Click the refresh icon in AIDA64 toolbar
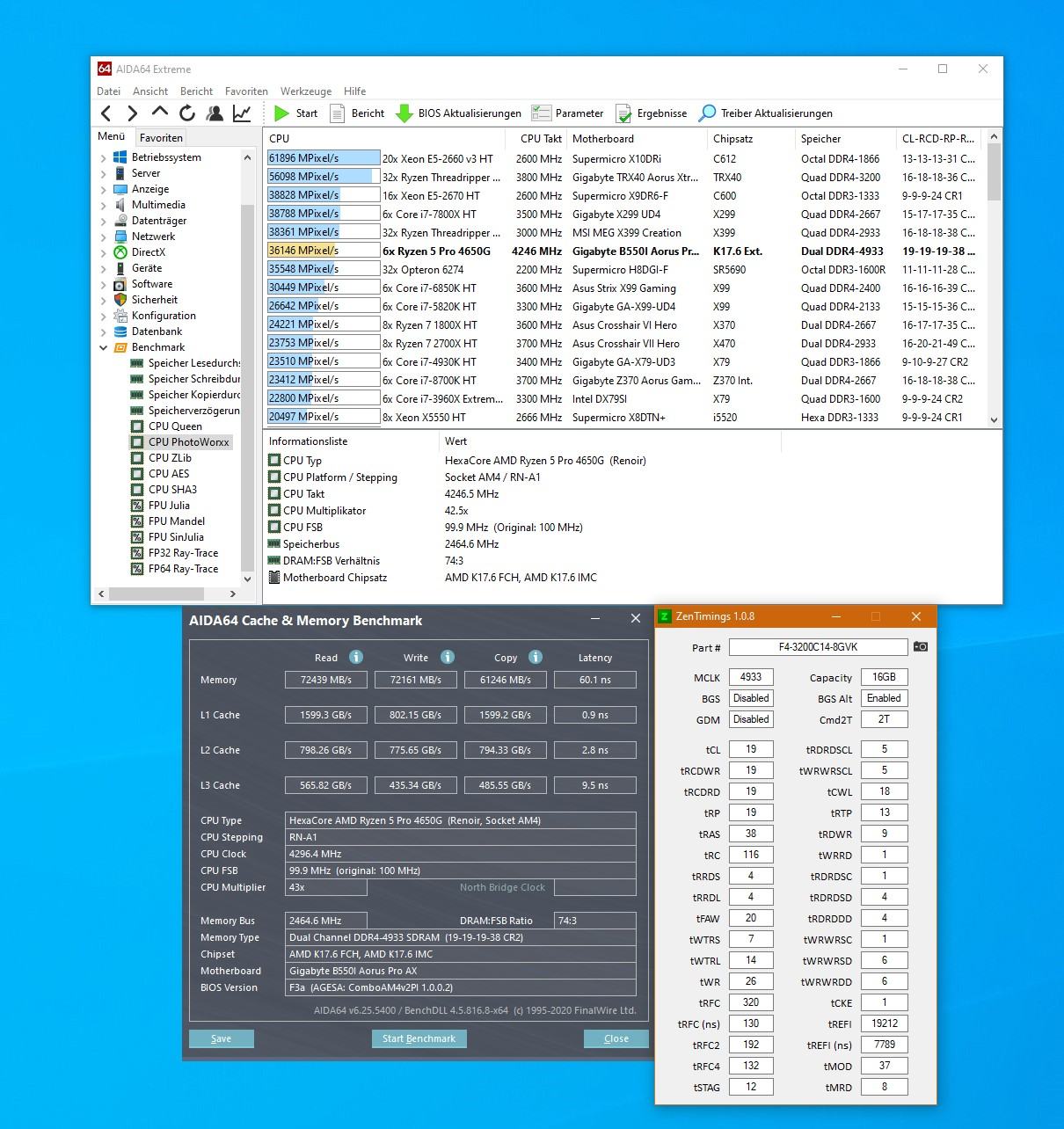The height and width of the screenshot is (1129, 1064). click(187, 113)
